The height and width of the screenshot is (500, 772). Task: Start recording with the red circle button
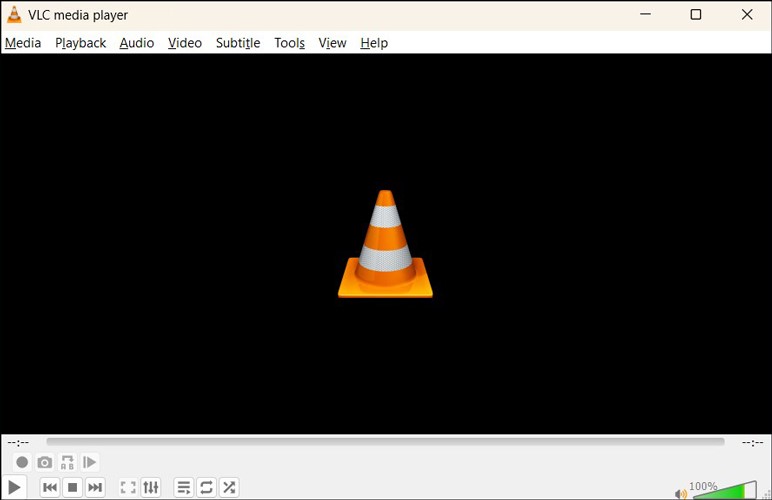22,462
